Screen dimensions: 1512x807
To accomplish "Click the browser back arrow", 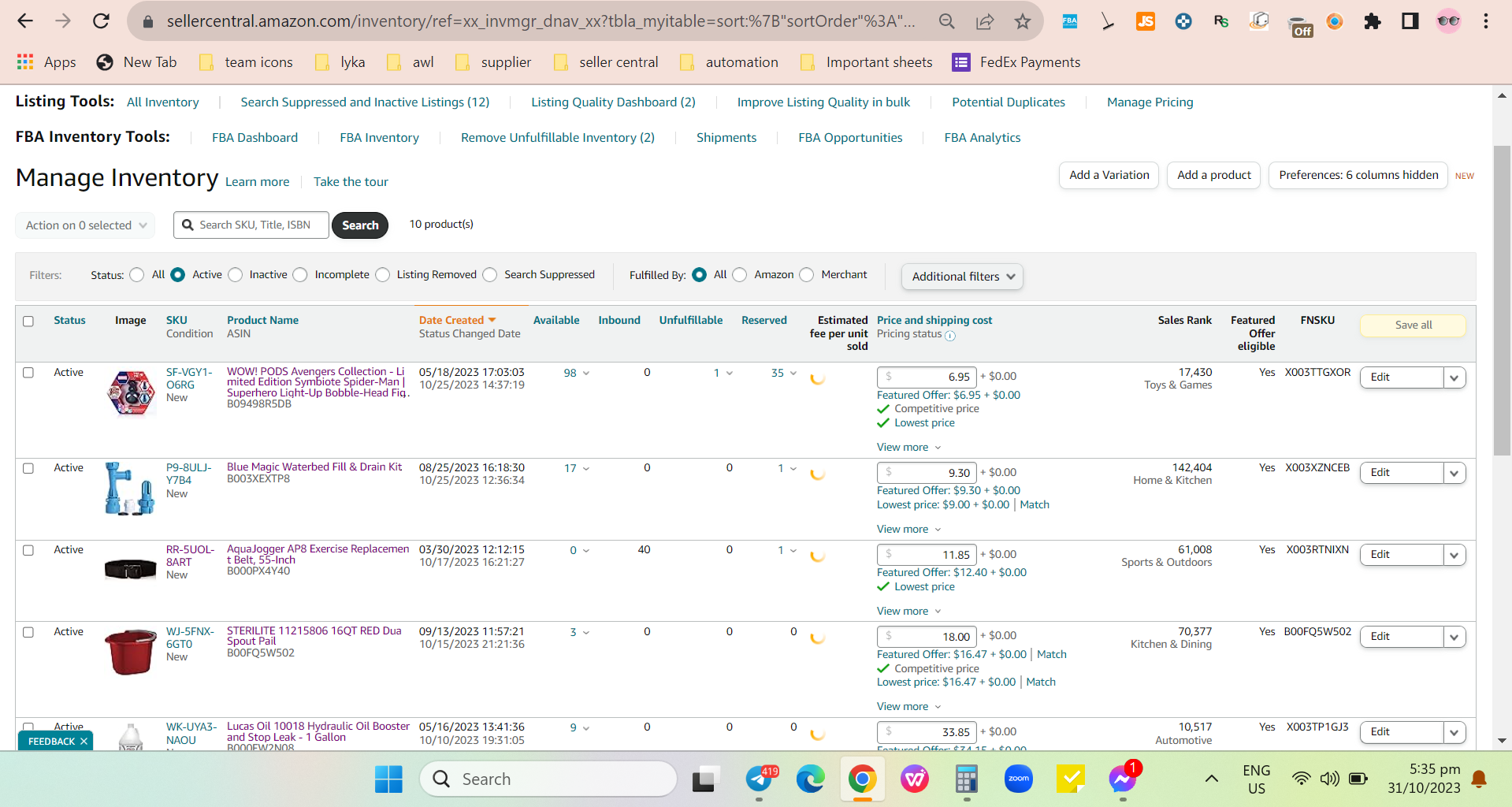I will click(25, 21).
